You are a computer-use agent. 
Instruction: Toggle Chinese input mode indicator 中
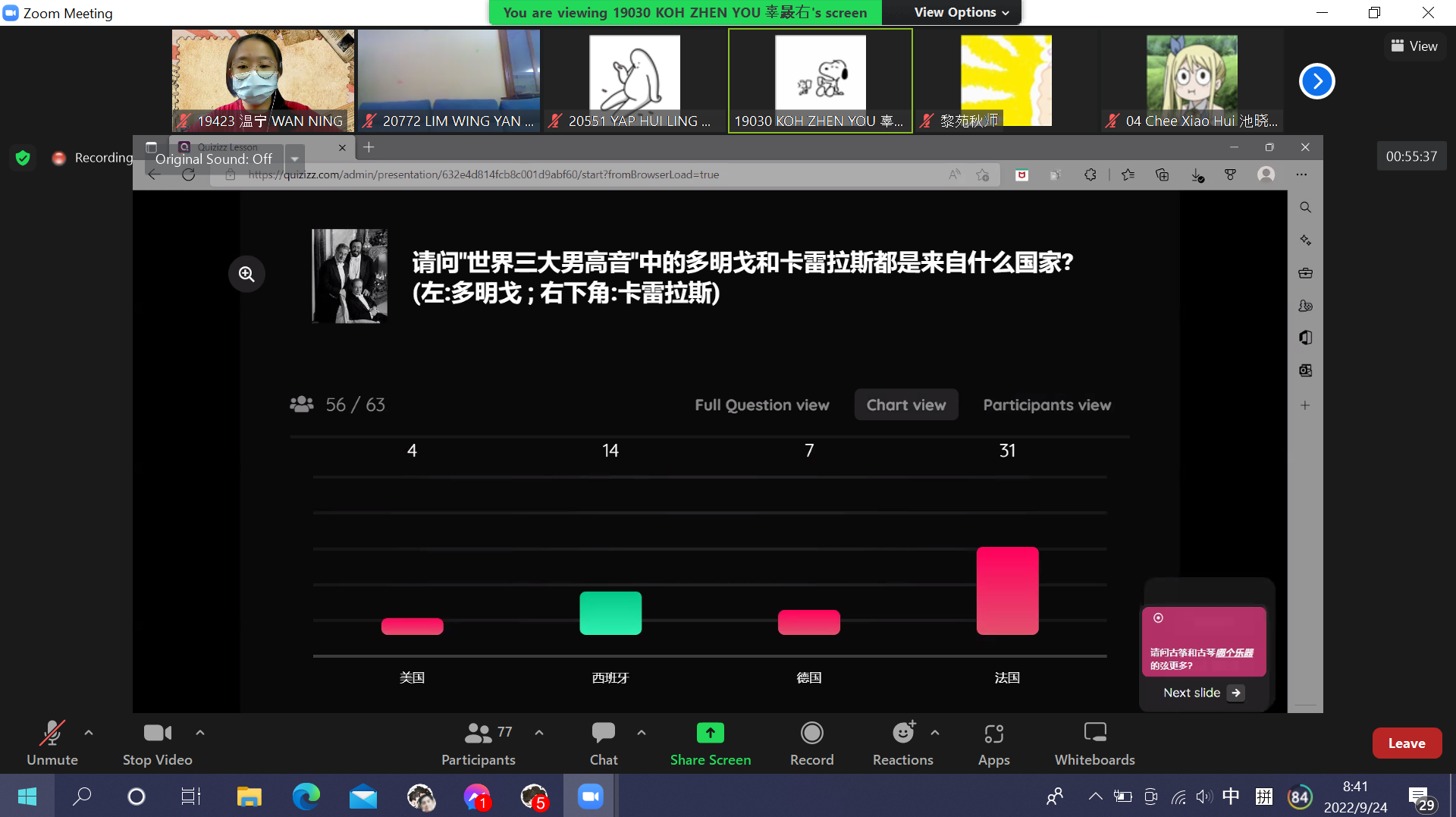(x=1231, y=796)
